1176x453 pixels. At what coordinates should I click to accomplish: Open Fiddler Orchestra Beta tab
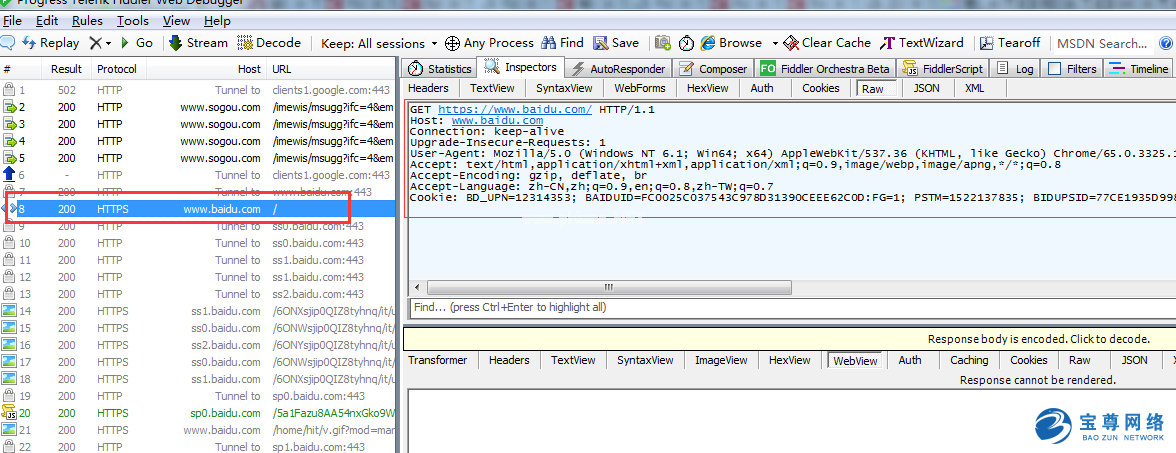click(824, 69)
